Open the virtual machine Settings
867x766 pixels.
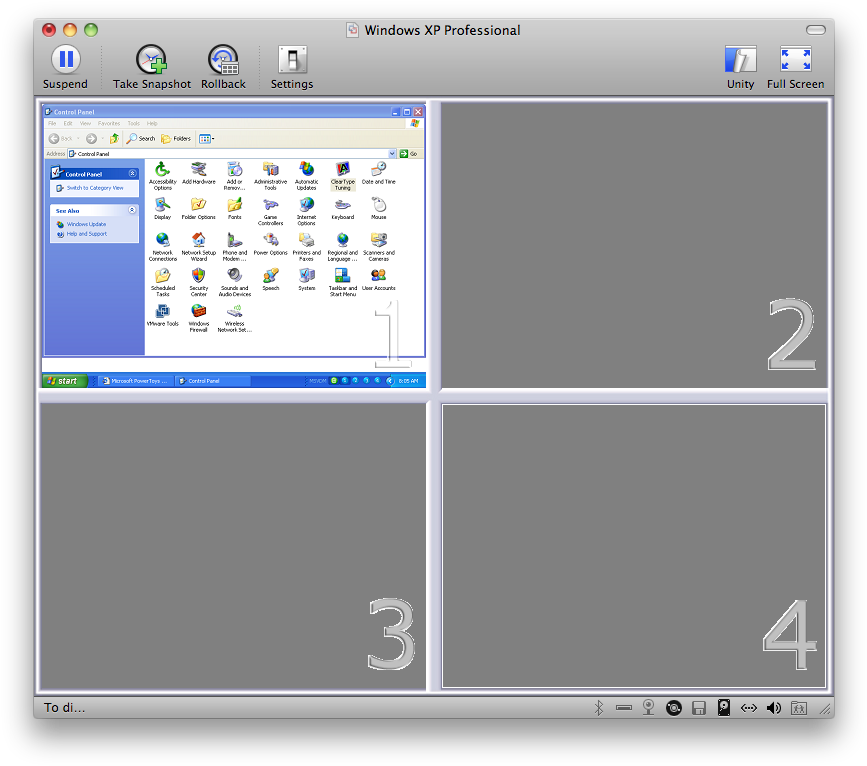tap(292, 58)
